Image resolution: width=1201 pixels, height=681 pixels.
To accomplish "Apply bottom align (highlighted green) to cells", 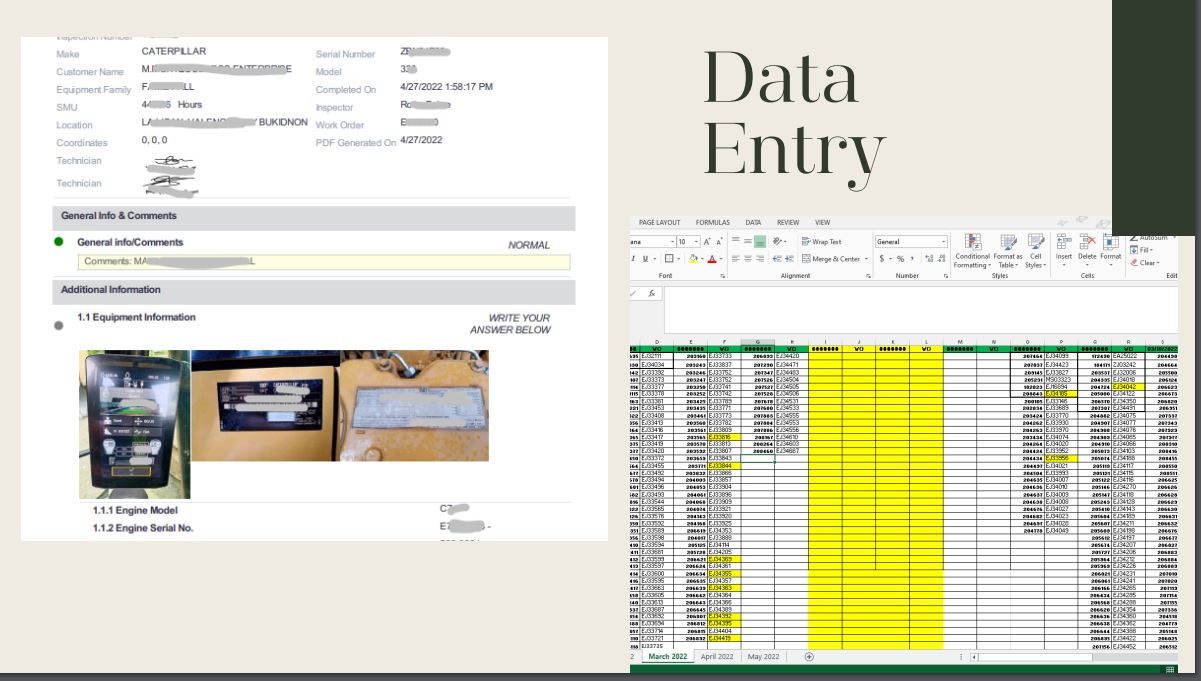I will coord(760,241).
